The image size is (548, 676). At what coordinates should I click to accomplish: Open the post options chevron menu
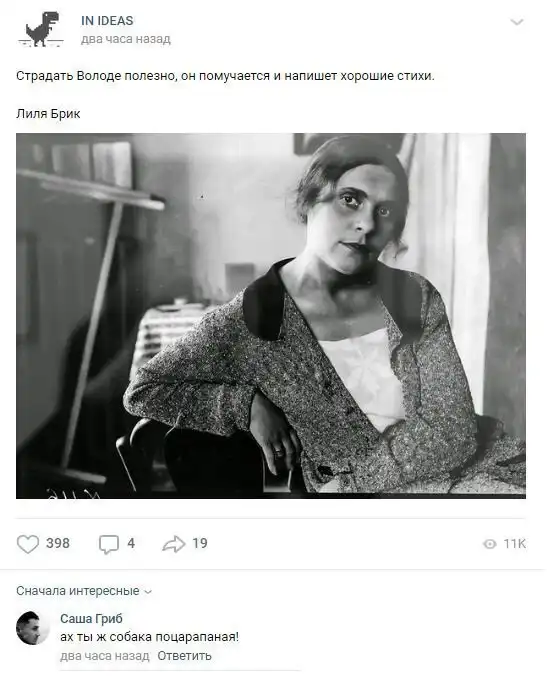pyautogui.click(x=517, y=22)
